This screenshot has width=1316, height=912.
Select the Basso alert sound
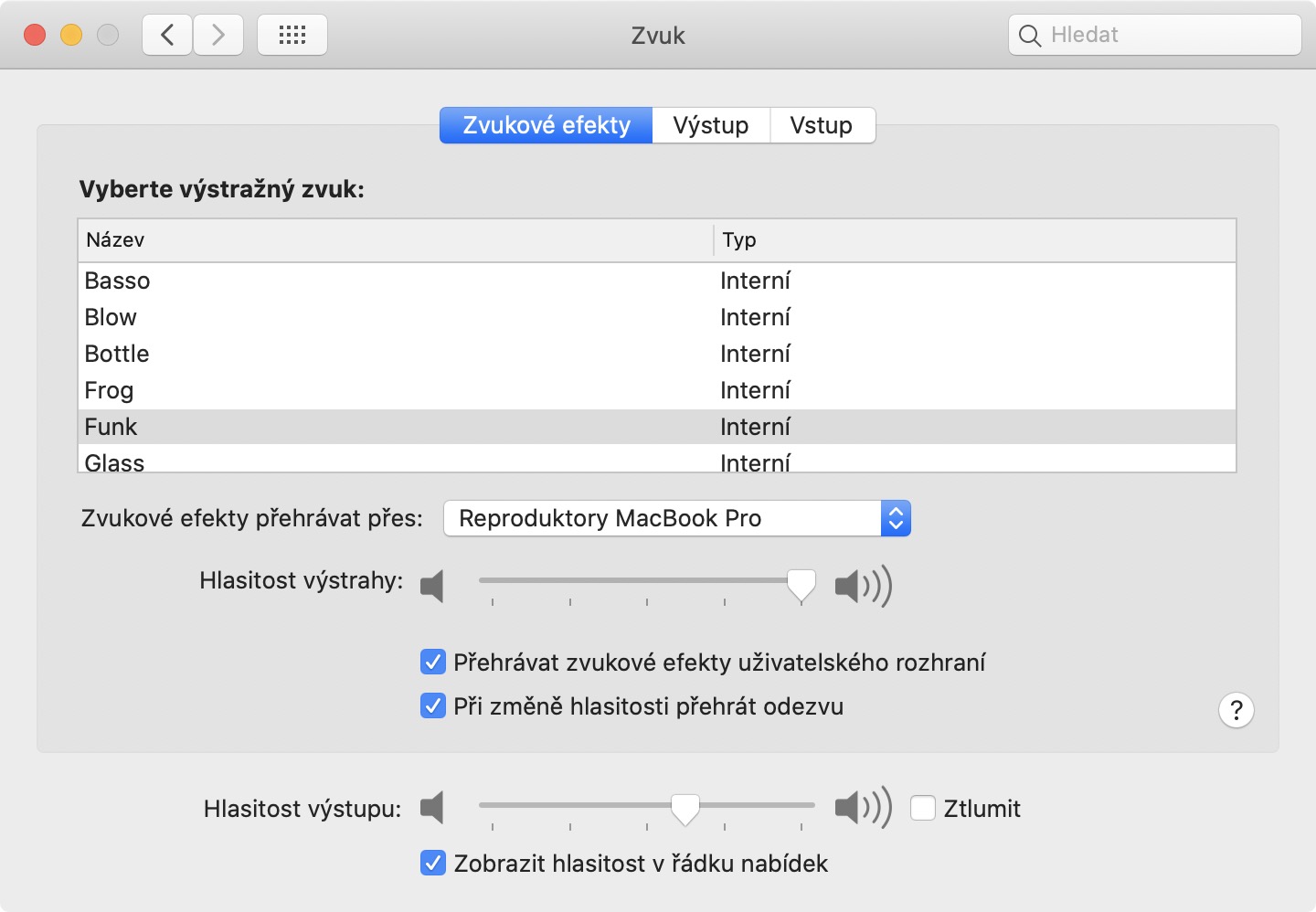click(x=118, y=281)
